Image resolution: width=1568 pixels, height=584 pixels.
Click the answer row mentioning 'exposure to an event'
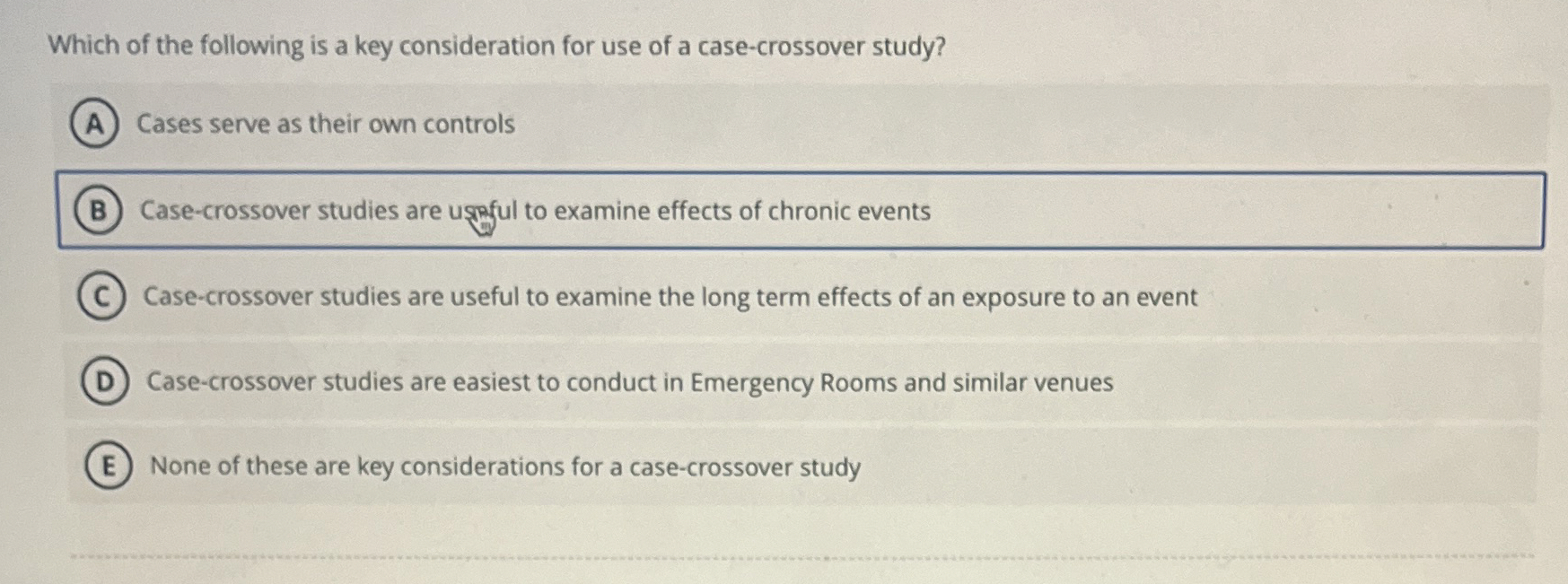(669, 297)
